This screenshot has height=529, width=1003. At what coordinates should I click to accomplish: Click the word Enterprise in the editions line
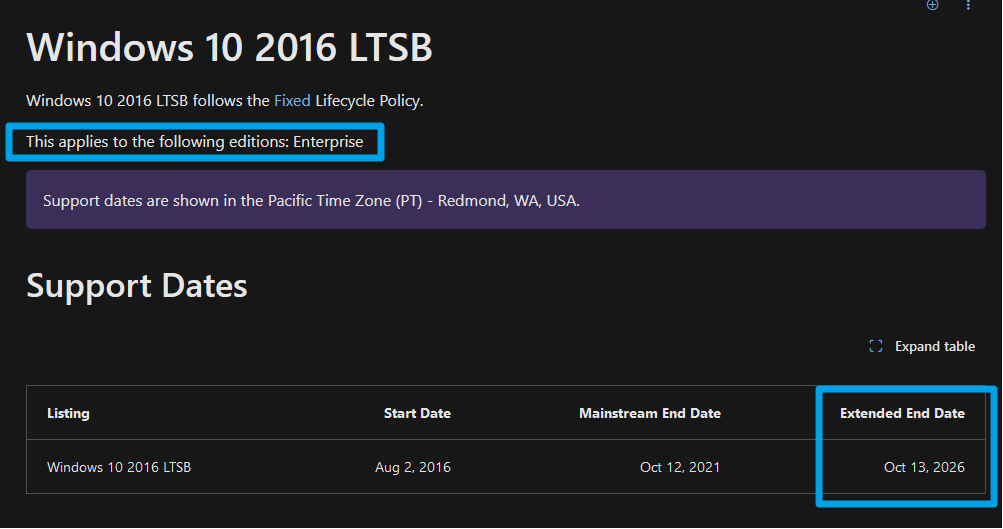click(328, 141)
